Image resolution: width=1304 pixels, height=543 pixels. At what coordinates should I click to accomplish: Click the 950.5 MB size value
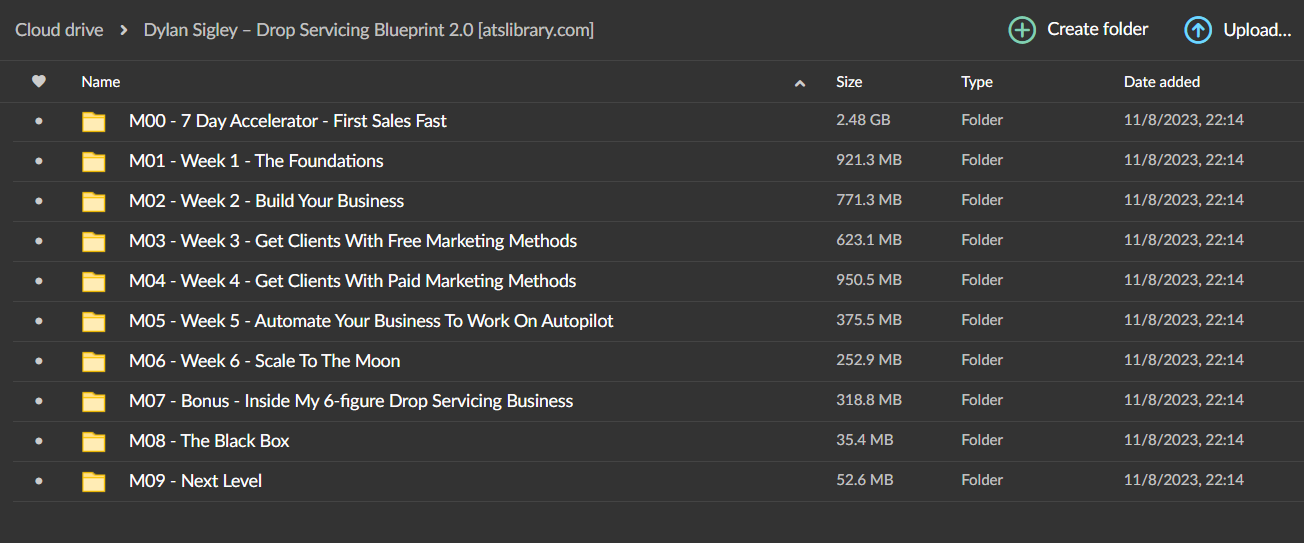click(869, 280)
